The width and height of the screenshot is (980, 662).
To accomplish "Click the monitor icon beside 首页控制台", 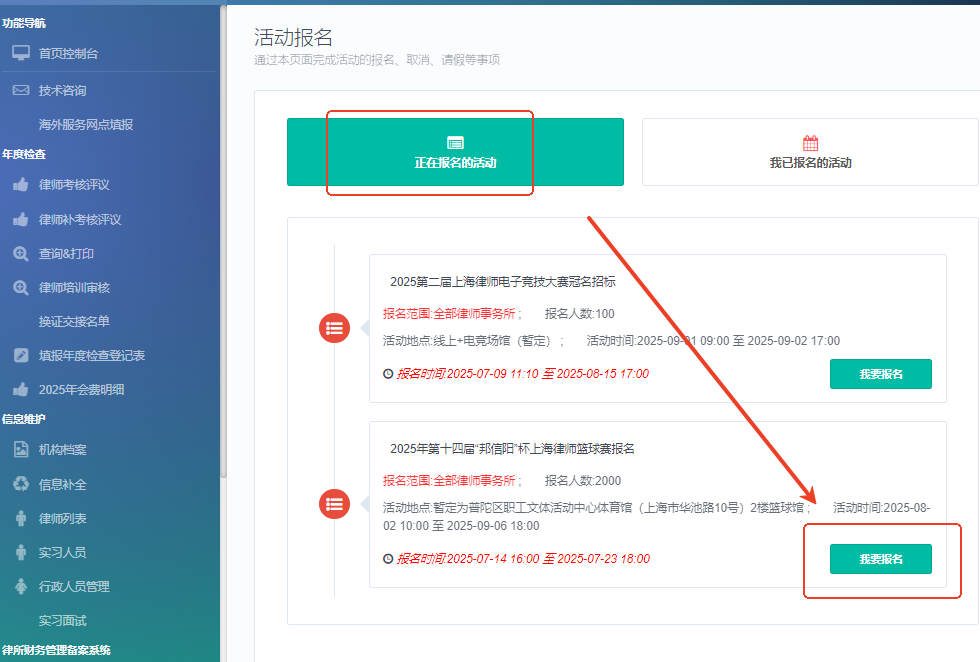I will pos(21,53).
